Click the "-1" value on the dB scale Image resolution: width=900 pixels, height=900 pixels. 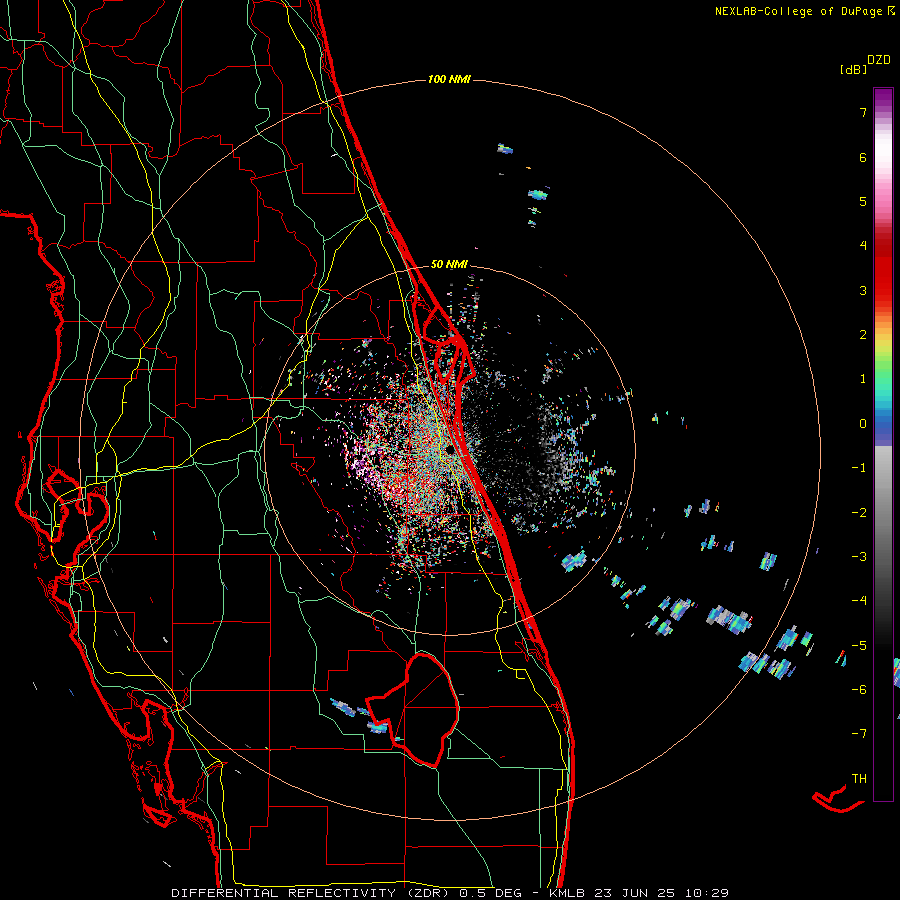859,468
